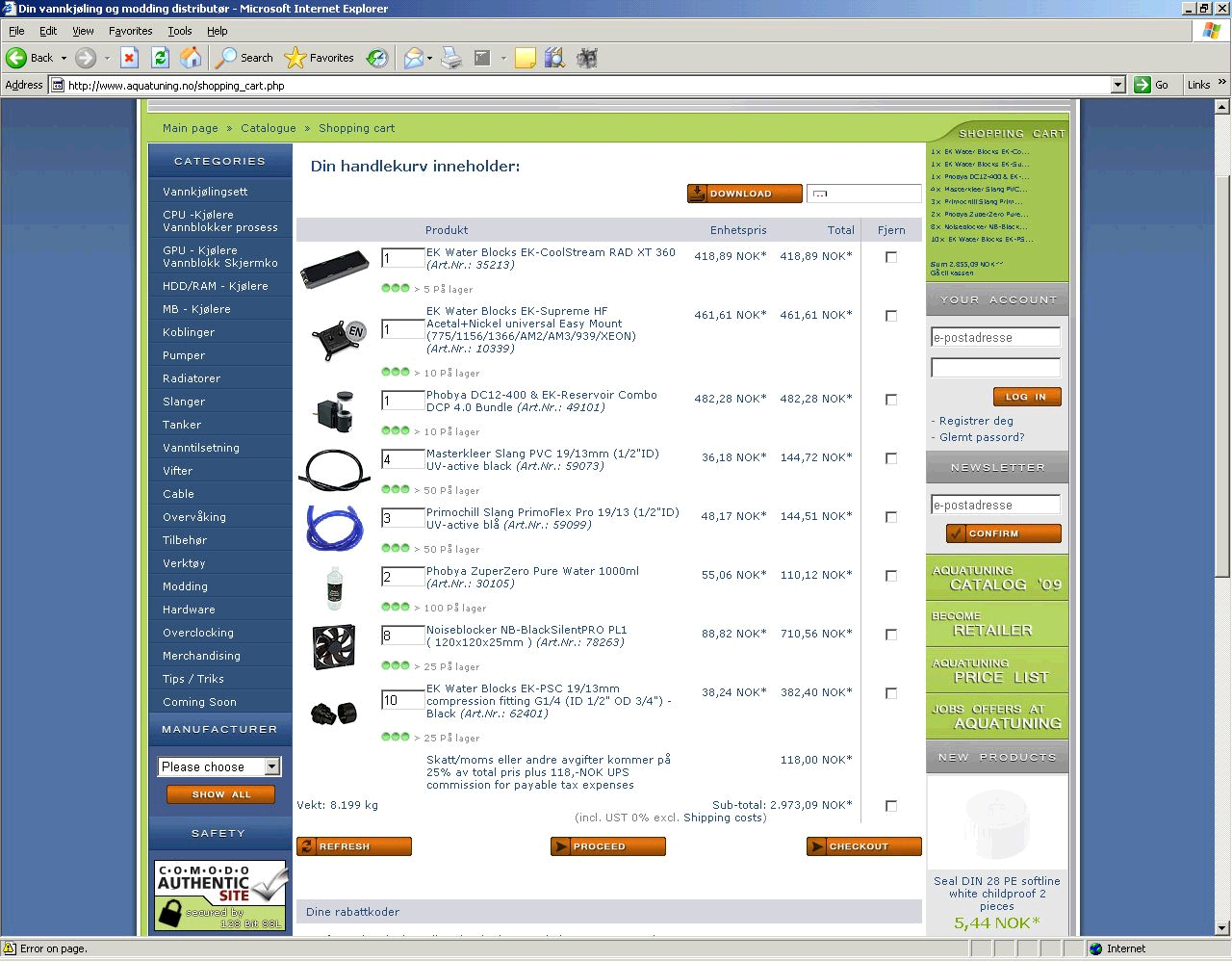The width and height of the screenshot is (1232, 961).
Task: Open the Search pane
Action: click(x=244, y=58)
